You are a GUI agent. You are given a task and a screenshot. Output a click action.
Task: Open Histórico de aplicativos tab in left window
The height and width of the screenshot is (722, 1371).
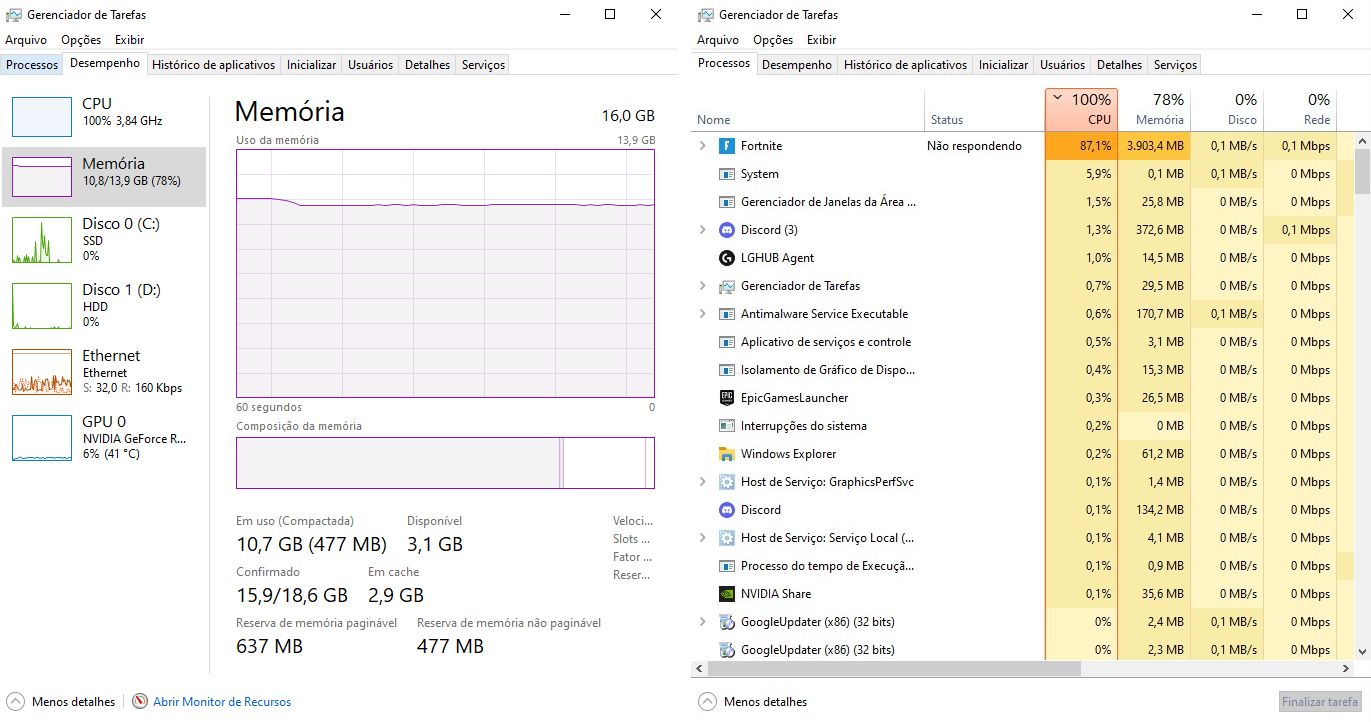click(x=213, y=65)
